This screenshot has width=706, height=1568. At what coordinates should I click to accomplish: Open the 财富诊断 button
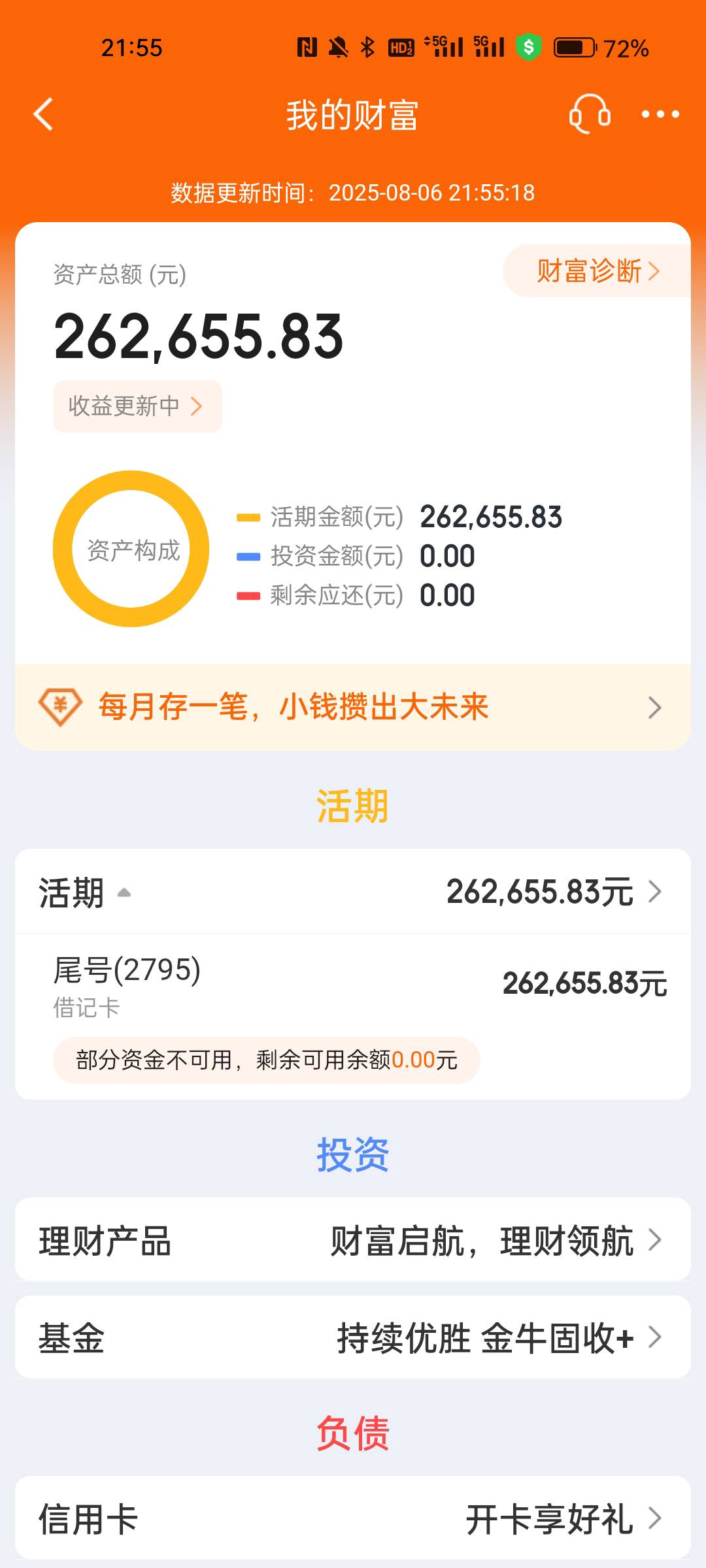(x=597, y=271)
